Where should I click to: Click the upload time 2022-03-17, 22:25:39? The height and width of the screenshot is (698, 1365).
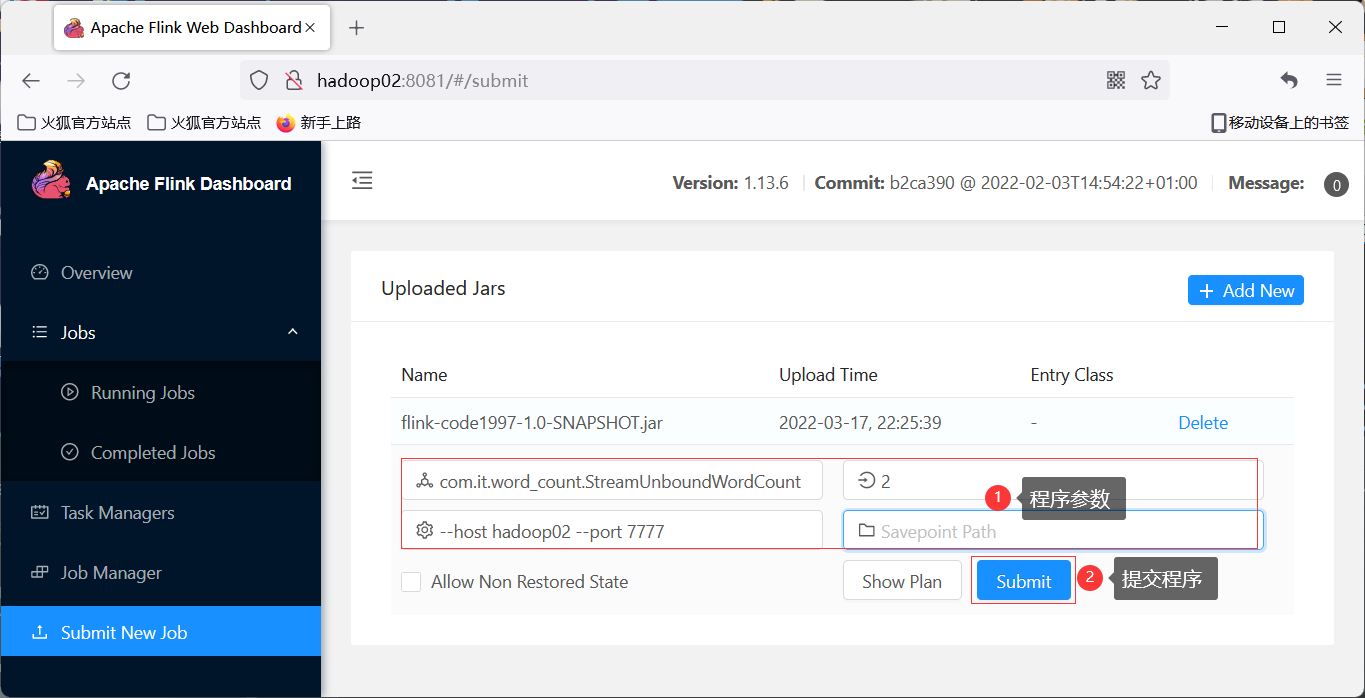(860, 423)
